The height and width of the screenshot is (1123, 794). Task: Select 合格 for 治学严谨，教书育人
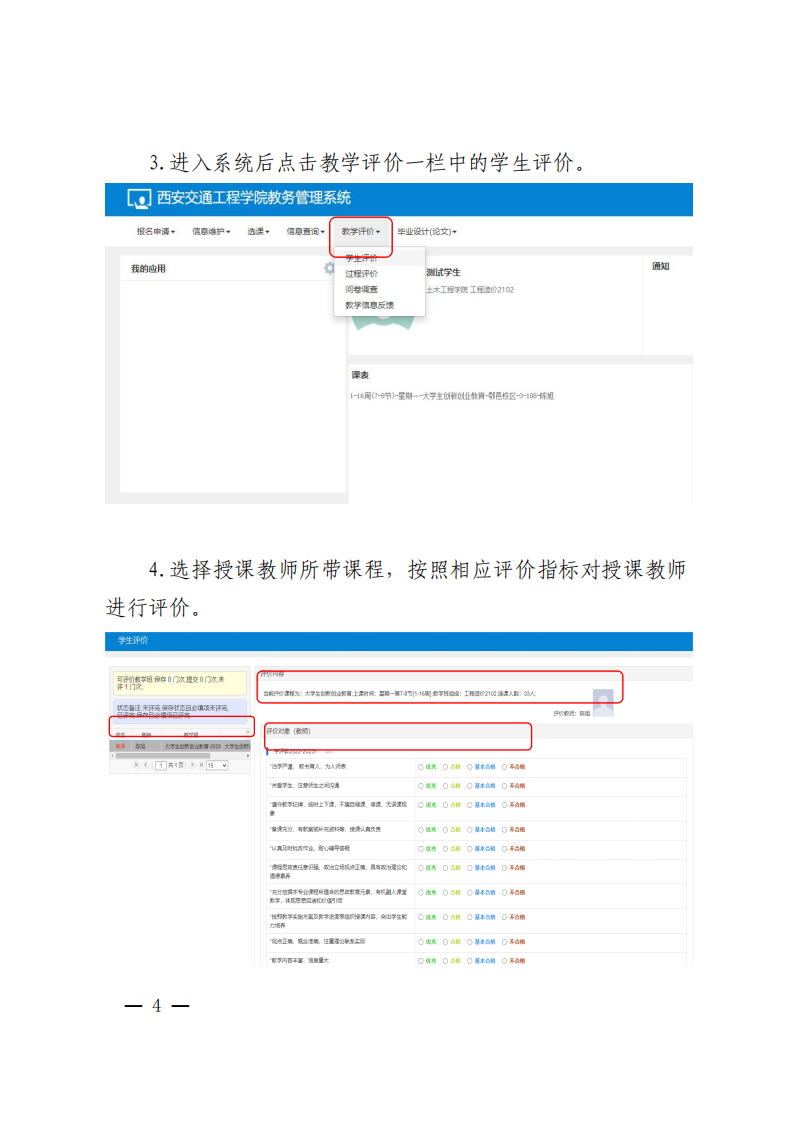coord(445,766)
